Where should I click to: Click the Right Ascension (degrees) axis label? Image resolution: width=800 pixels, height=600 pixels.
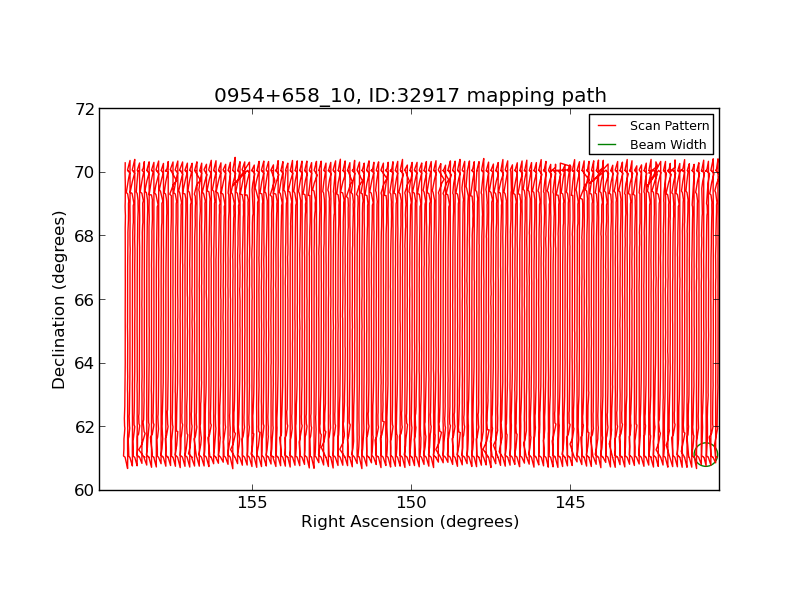pos(410,522)
